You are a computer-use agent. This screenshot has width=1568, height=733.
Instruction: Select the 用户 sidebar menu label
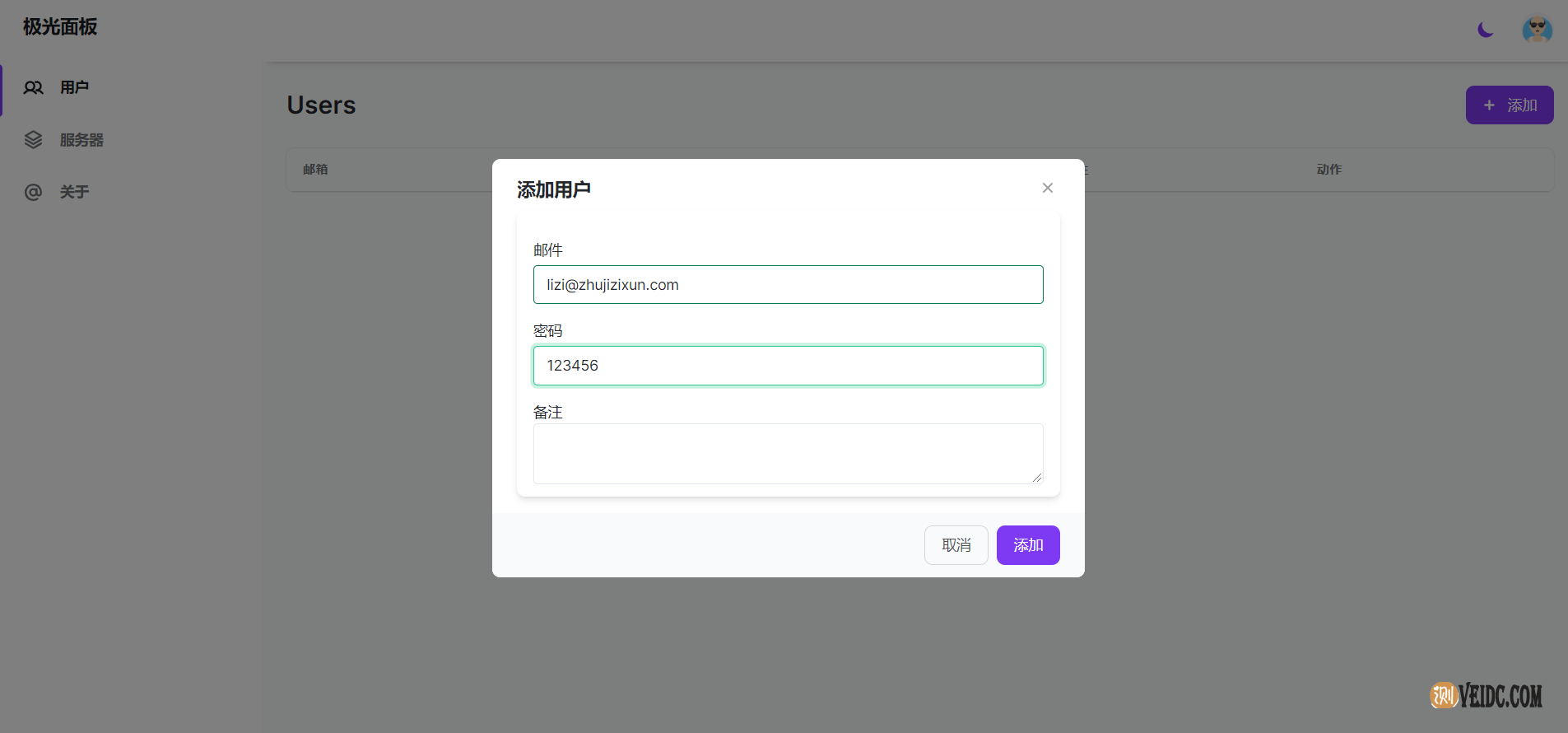[74, 87]
